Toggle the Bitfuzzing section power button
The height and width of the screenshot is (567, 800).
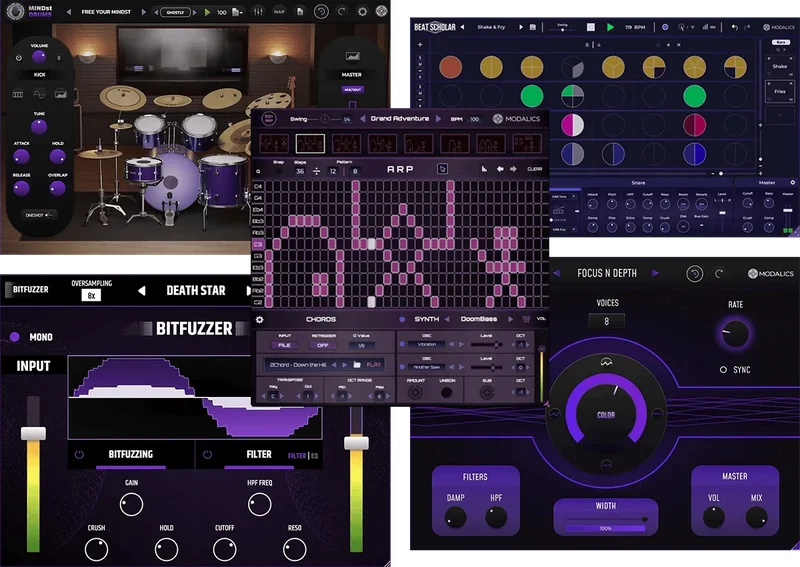pyautogui.click(x=79, y=454)
